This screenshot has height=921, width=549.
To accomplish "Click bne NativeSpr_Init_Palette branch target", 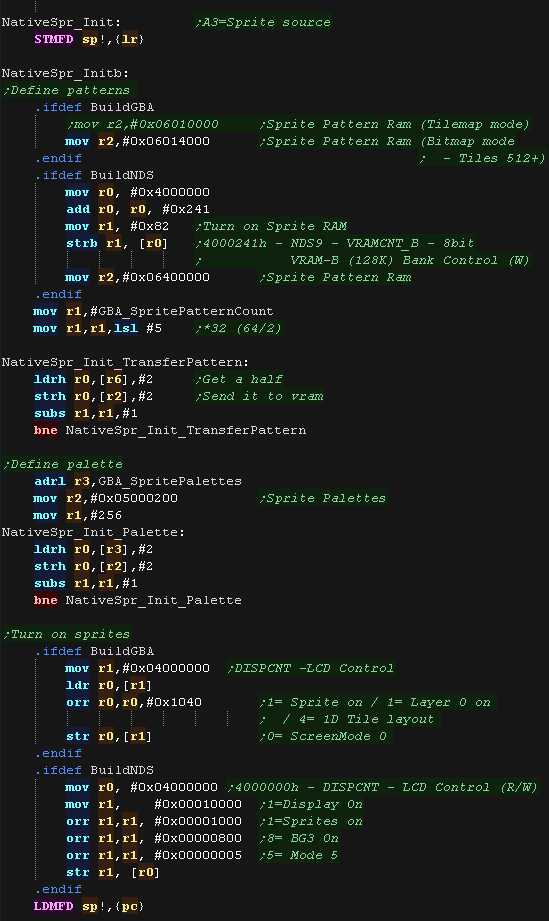I will click(x=153, y=601).
